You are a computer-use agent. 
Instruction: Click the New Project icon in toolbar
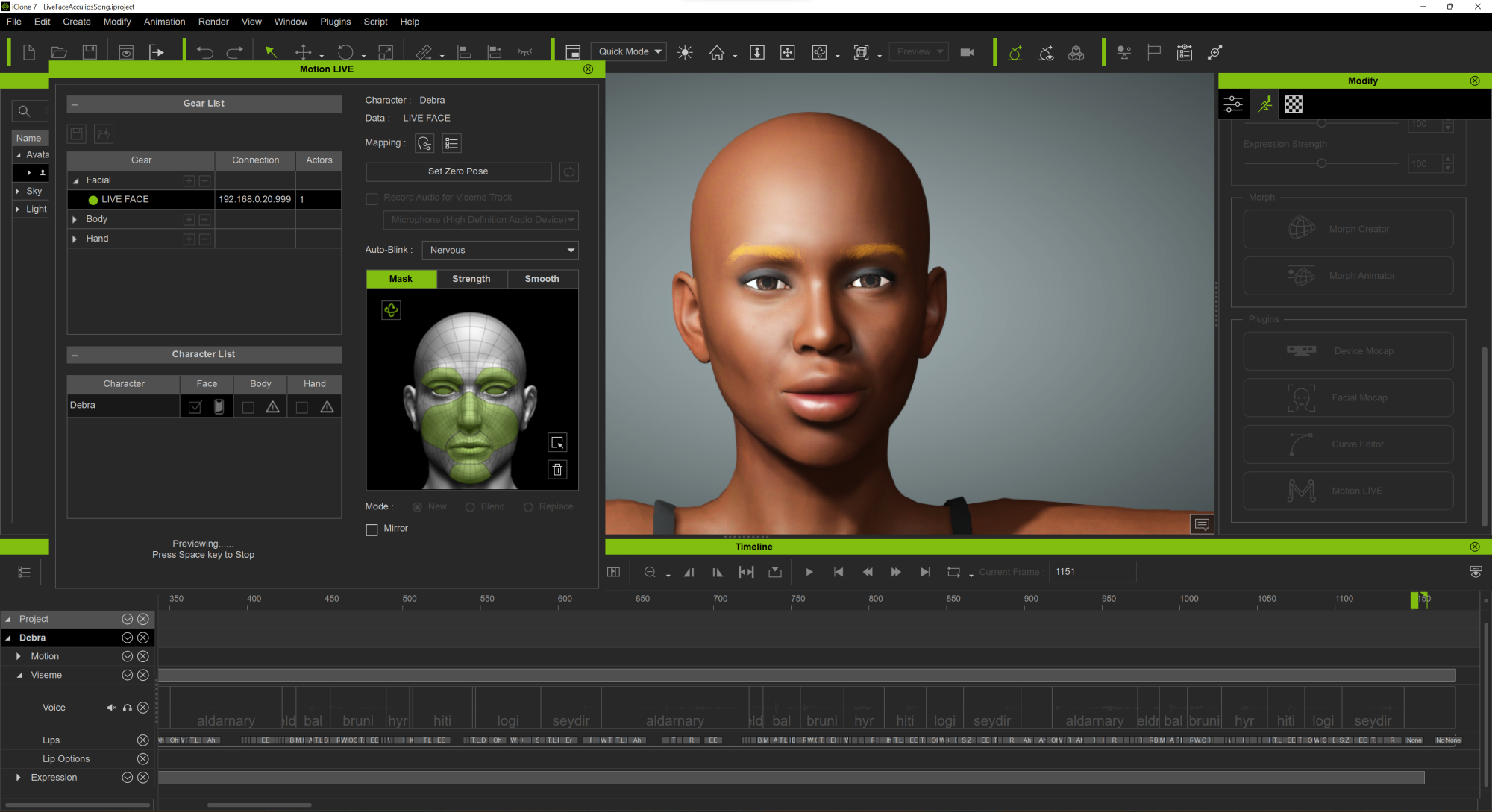(29, 52)
